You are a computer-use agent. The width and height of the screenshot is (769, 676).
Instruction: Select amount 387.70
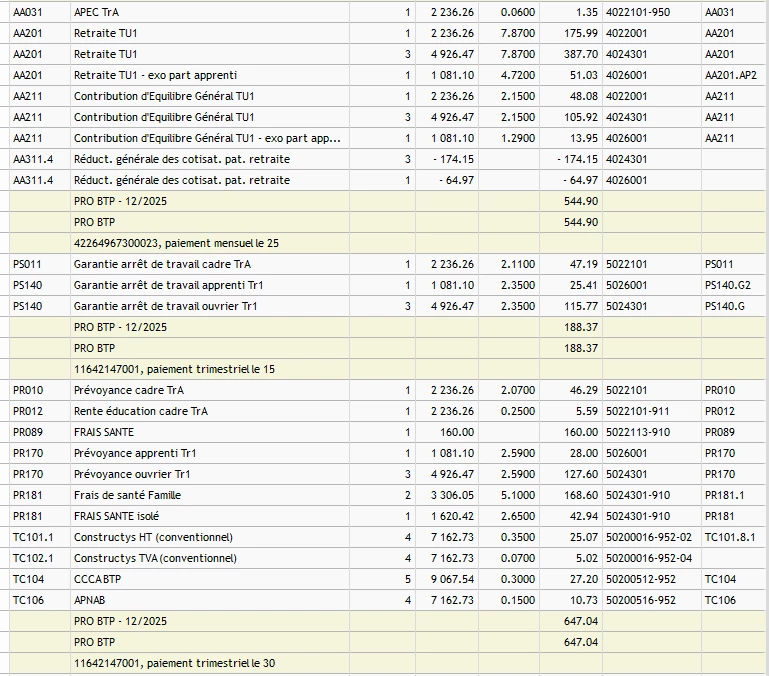(581, 54)
